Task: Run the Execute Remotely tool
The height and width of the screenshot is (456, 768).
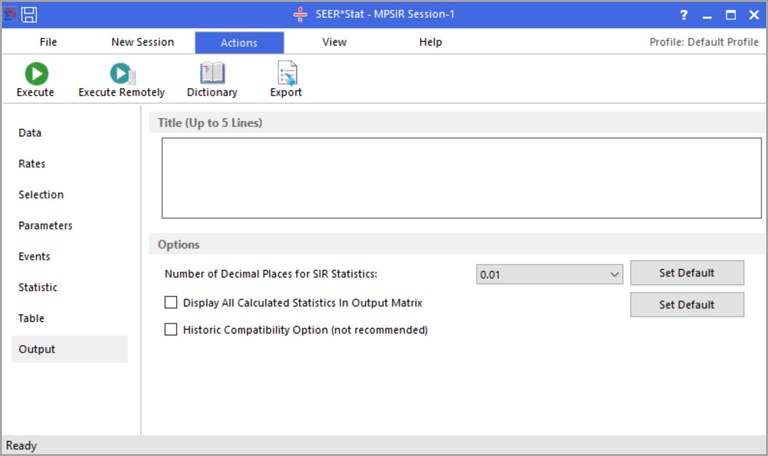Action: (x=122, y=74)
